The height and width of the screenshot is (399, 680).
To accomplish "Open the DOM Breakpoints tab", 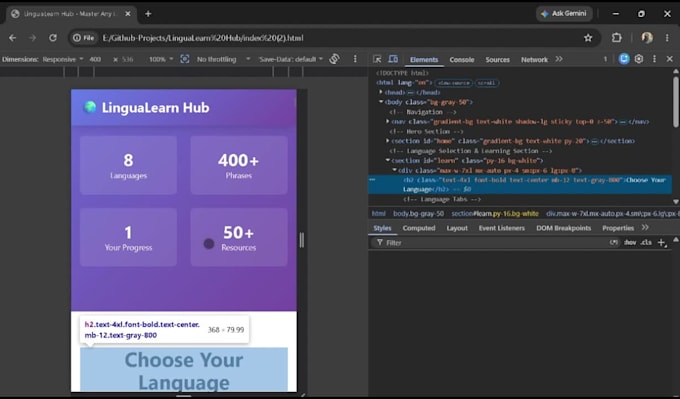I will click(563, 228).
